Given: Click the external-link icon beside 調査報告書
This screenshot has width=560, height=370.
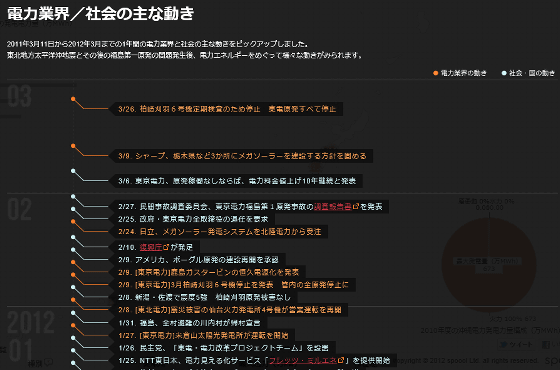Looking at the screenshot, I should pyautogui.click(x=355, y=206).
